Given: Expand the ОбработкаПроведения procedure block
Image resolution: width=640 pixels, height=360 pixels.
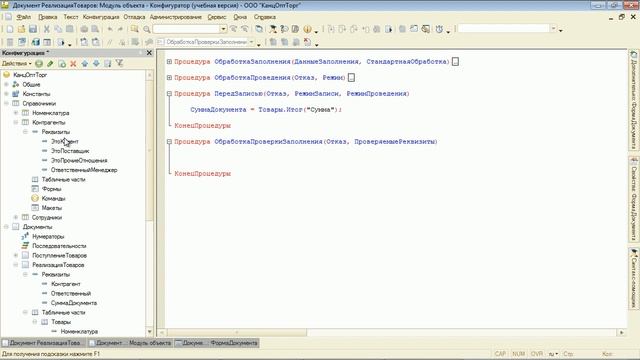Looking at the screenshot, I should (x=169, y=78).
